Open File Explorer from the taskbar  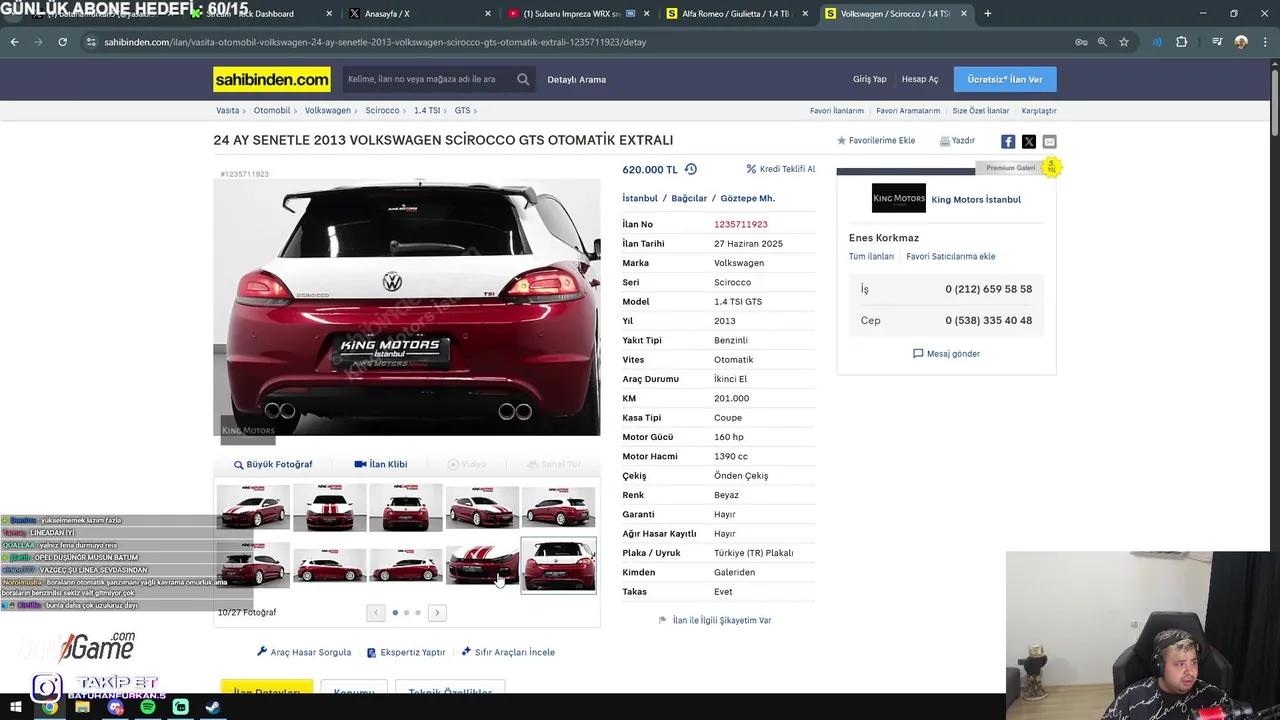coord(82,707)
